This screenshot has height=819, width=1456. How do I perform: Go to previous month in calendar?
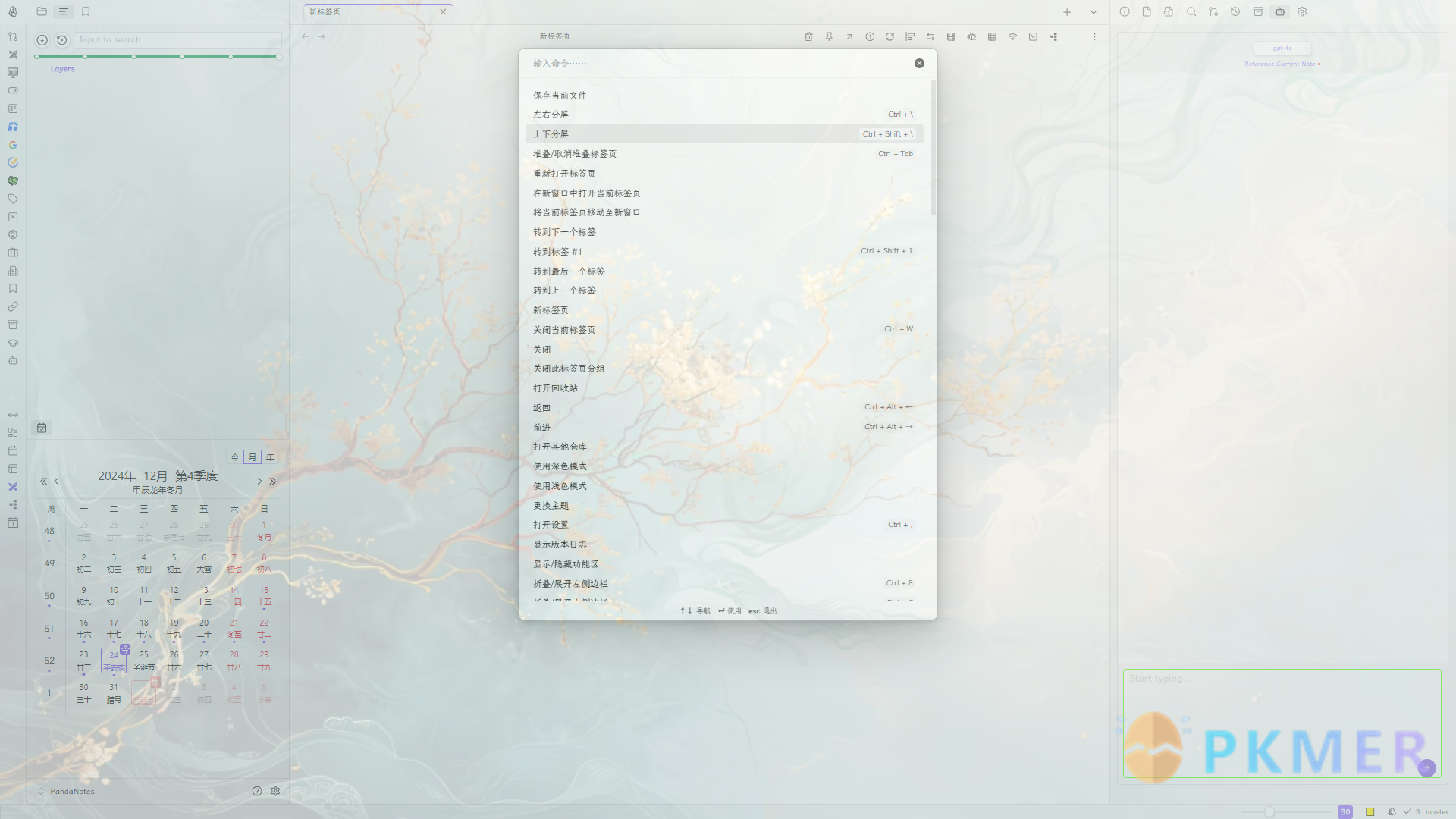[57, 481]
